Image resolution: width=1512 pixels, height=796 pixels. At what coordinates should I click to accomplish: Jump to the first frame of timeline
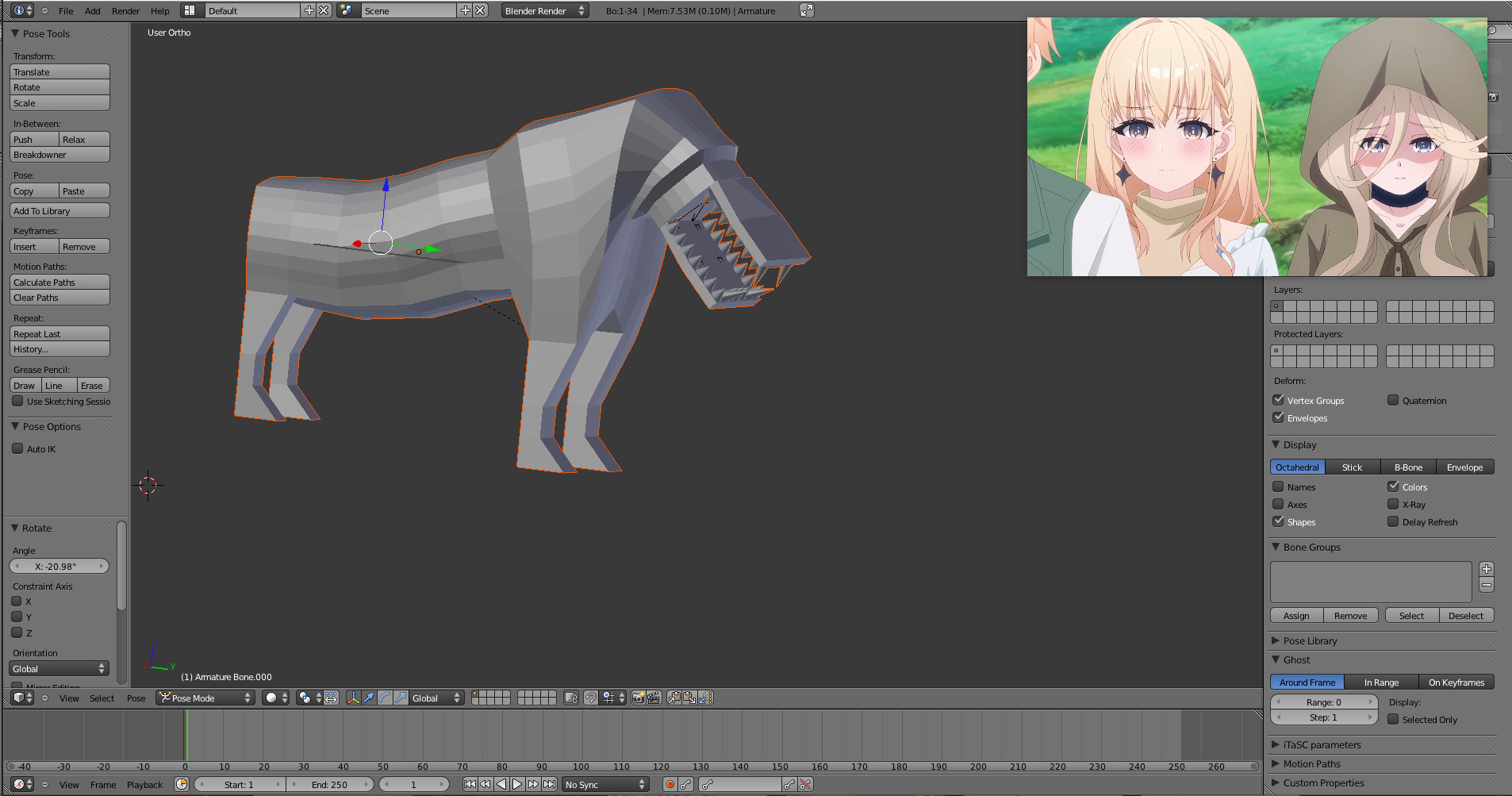(x=470, y=784)
